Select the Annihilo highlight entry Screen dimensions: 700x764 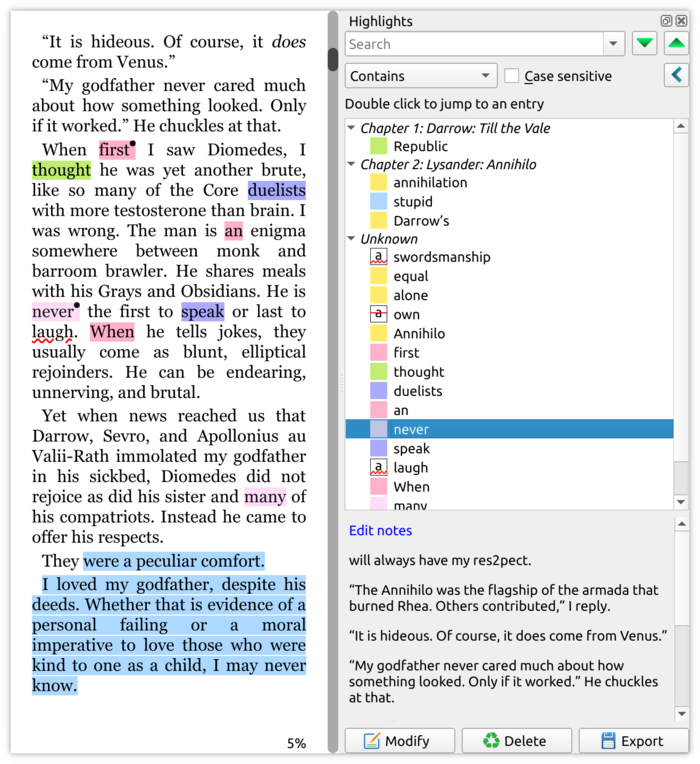pyautogui.click(x=419, y=334)
